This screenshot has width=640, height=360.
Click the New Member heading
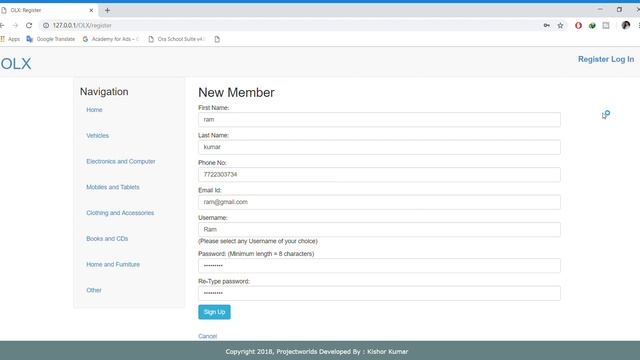[236, 93]
